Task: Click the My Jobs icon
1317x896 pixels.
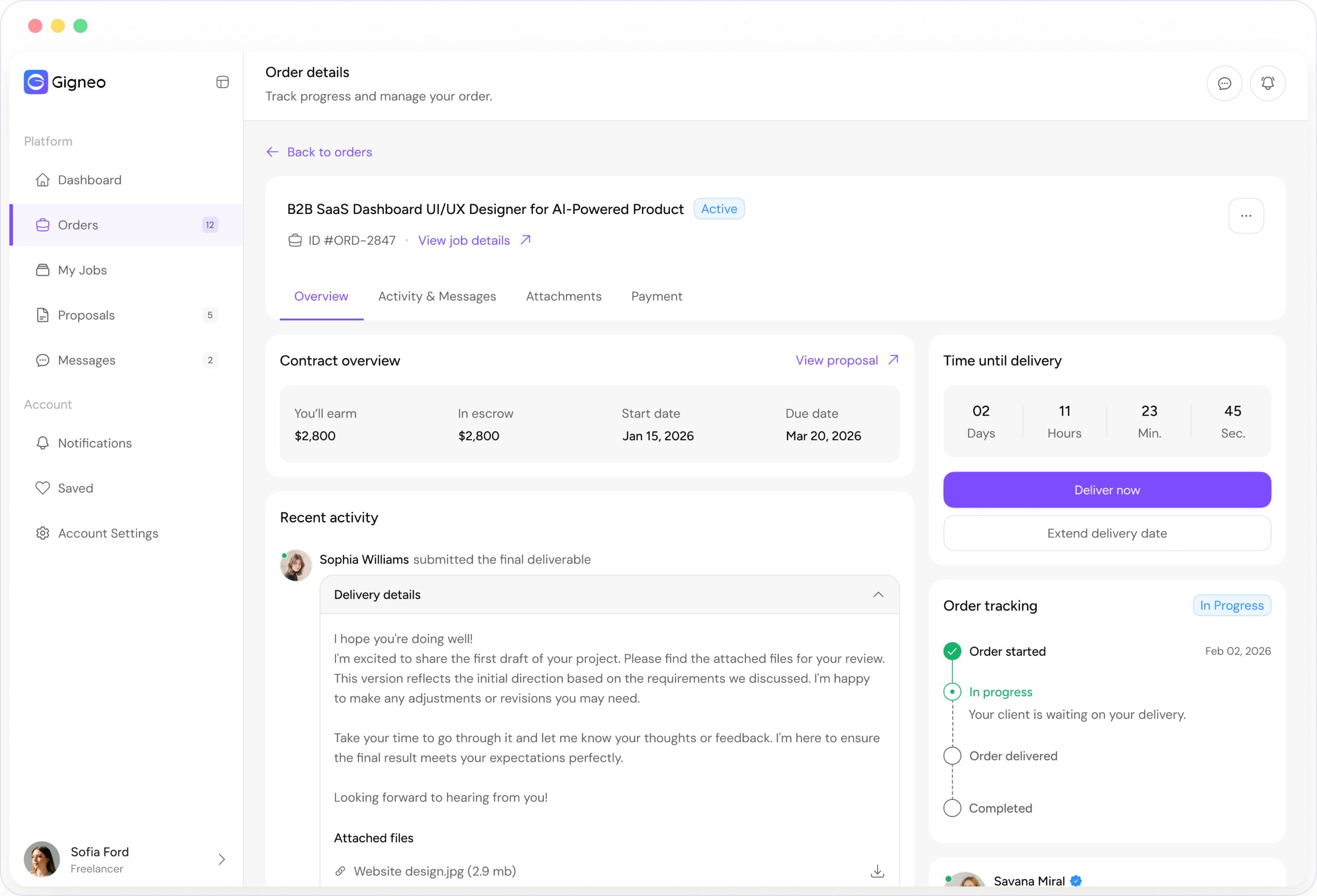Action: (43, 270)
